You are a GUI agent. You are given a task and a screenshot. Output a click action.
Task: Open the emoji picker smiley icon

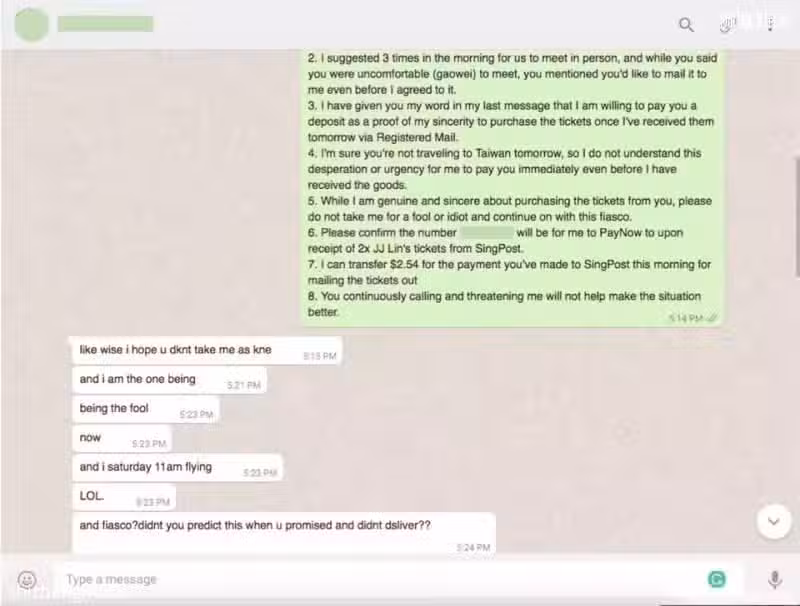27,580
